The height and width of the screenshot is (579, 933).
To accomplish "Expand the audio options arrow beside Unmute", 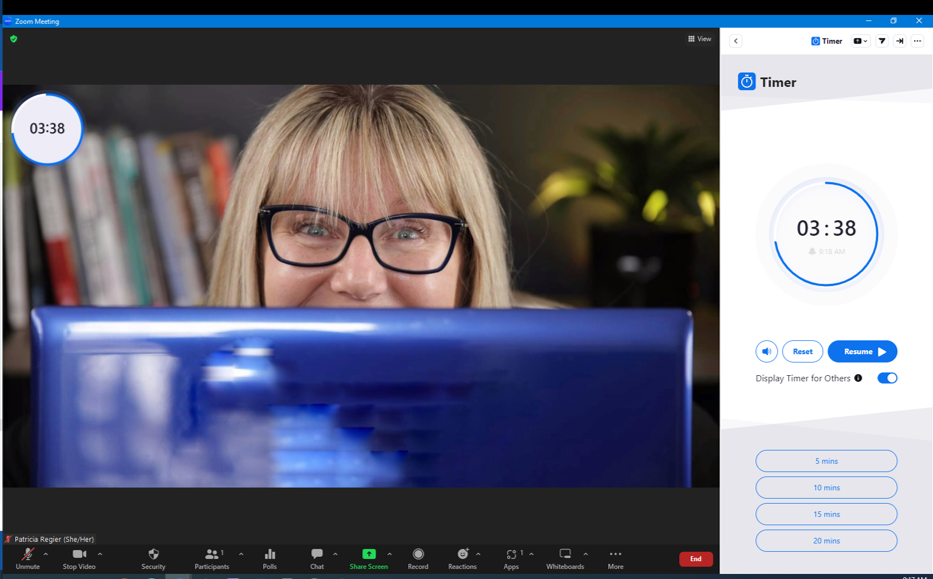I will [x=46, y=554].
